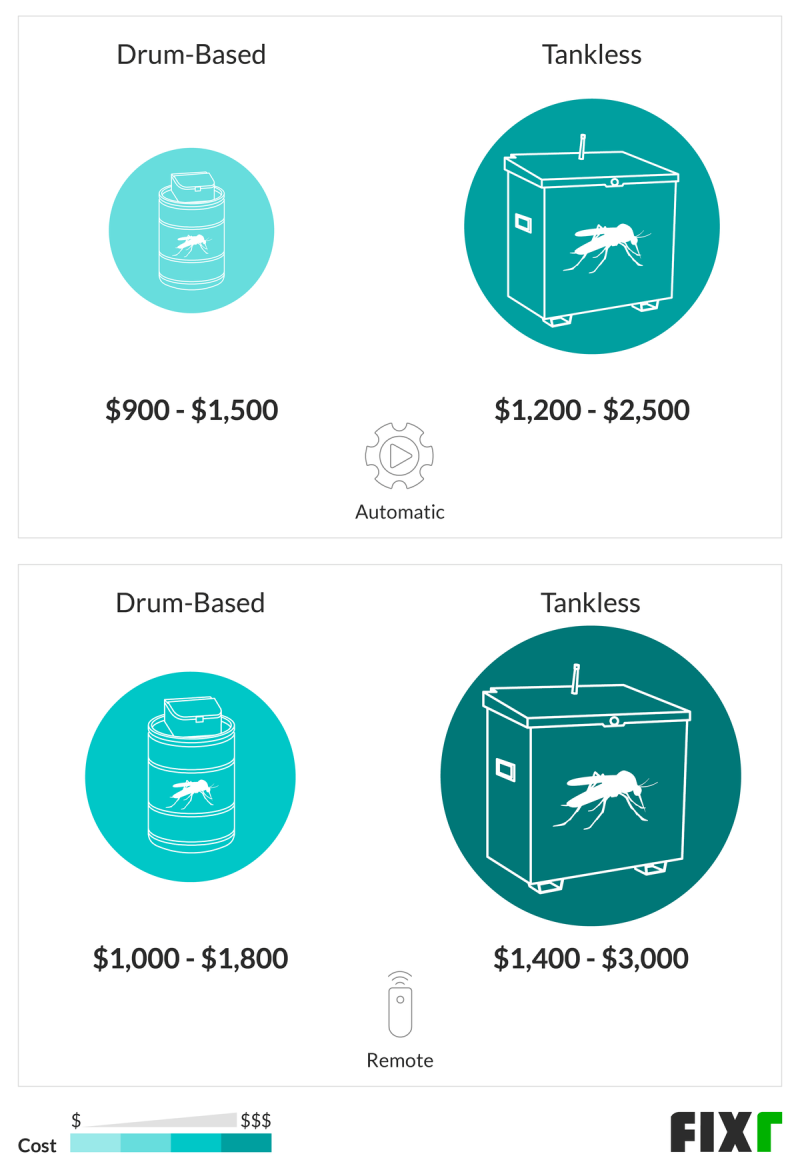Select Tankless heading in the Remote panel
The width and height of the screenshot is (800, 1172).
click(x=590, y=603)
